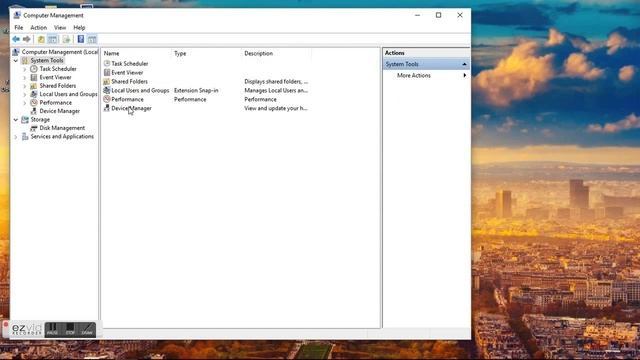This screenshot has width=640, height=360.
Task: Select Disk Management in the console tree
Action: 62,128
